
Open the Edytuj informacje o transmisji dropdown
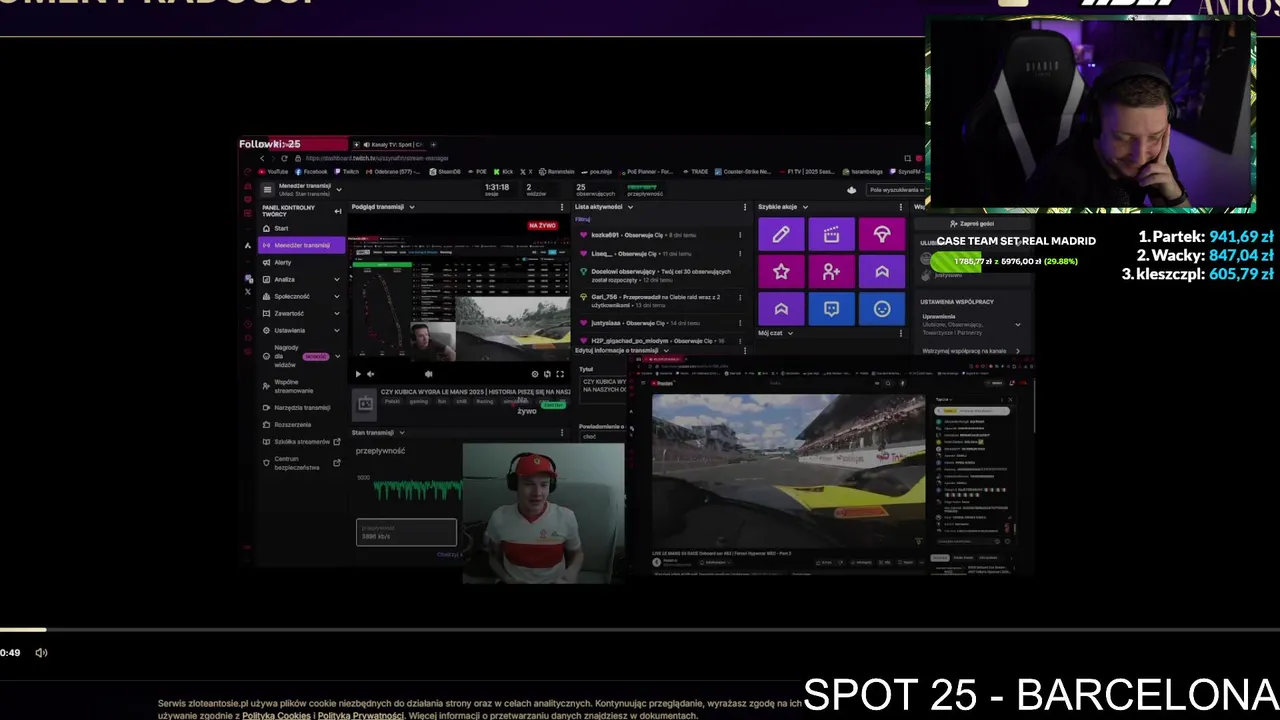click(666, 350)
